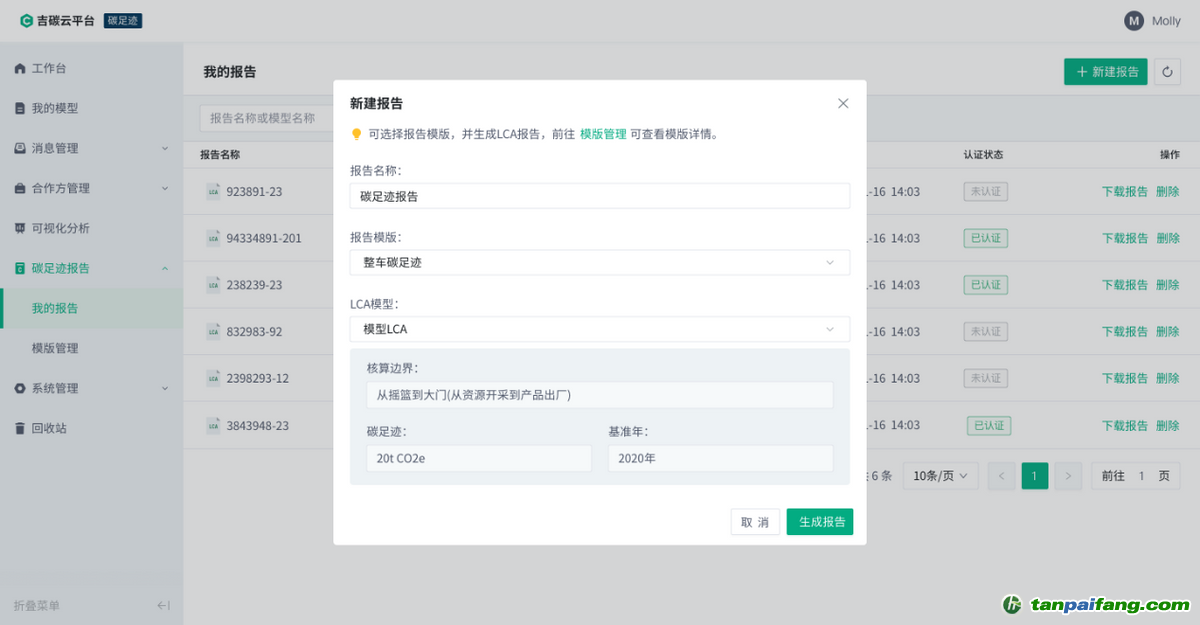Open the 10条/页 page size dropdown

click(941, 476)
